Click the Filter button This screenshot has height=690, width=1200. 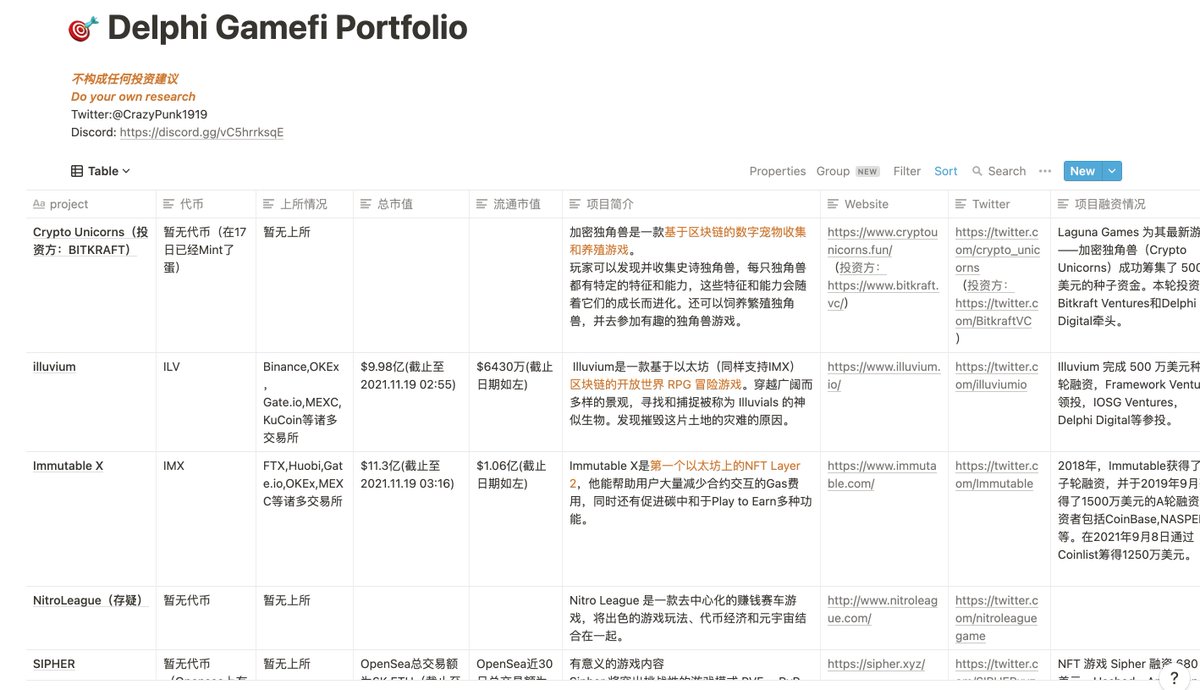point(907,171)
